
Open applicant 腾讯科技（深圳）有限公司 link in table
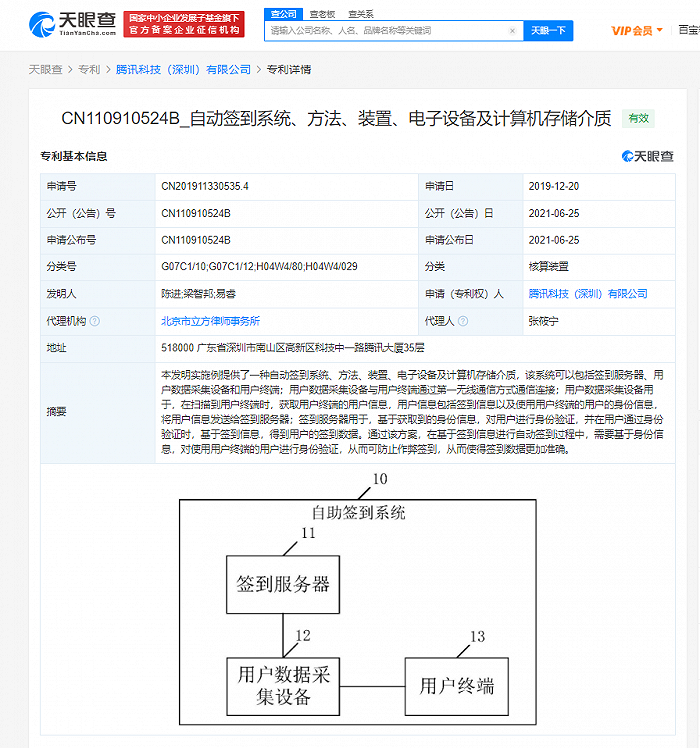coord(588,294)
